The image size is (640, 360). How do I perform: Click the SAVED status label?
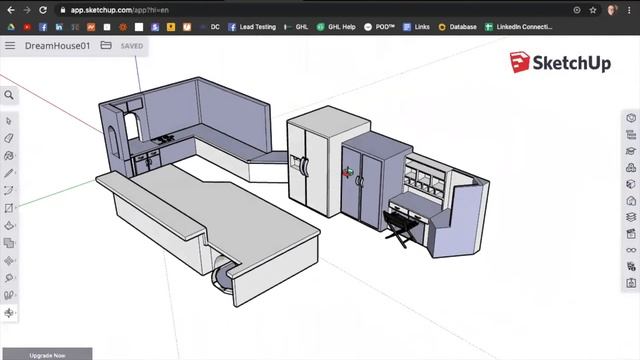pyautogui.click(x=131, y=46)
